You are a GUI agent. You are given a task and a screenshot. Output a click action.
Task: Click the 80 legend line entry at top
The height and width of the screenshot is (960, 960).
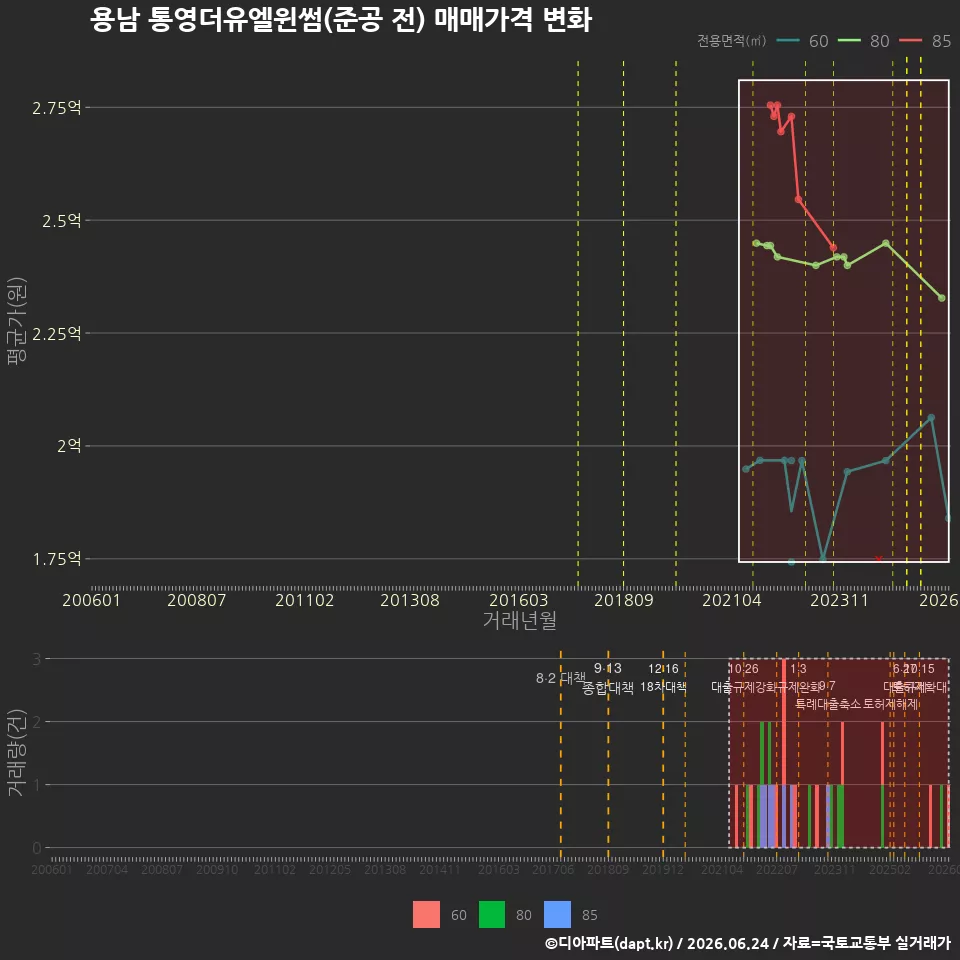pos(863,41)
